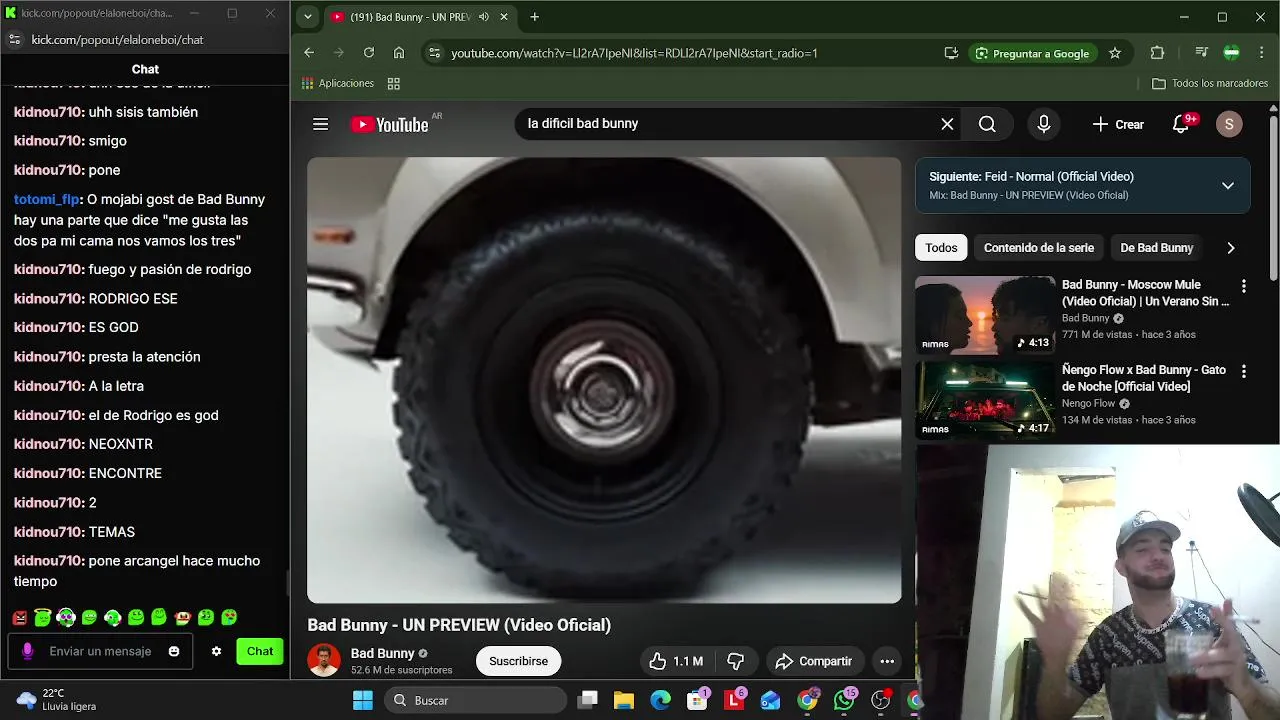Run search with the magnifier button
The image size is (1280, 720).
(x=987, y=124)
